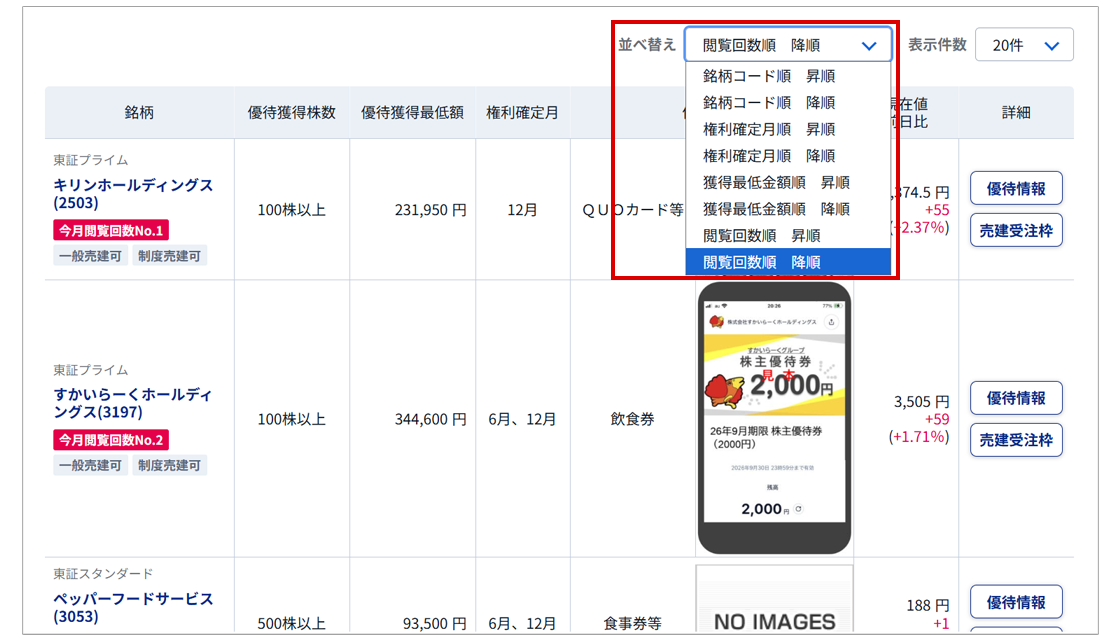Click 優待情報 button for ペッパーフードサービス
Viewport: 1120px width, 640px height.
pyautogui.click(x=1016, y=602)
